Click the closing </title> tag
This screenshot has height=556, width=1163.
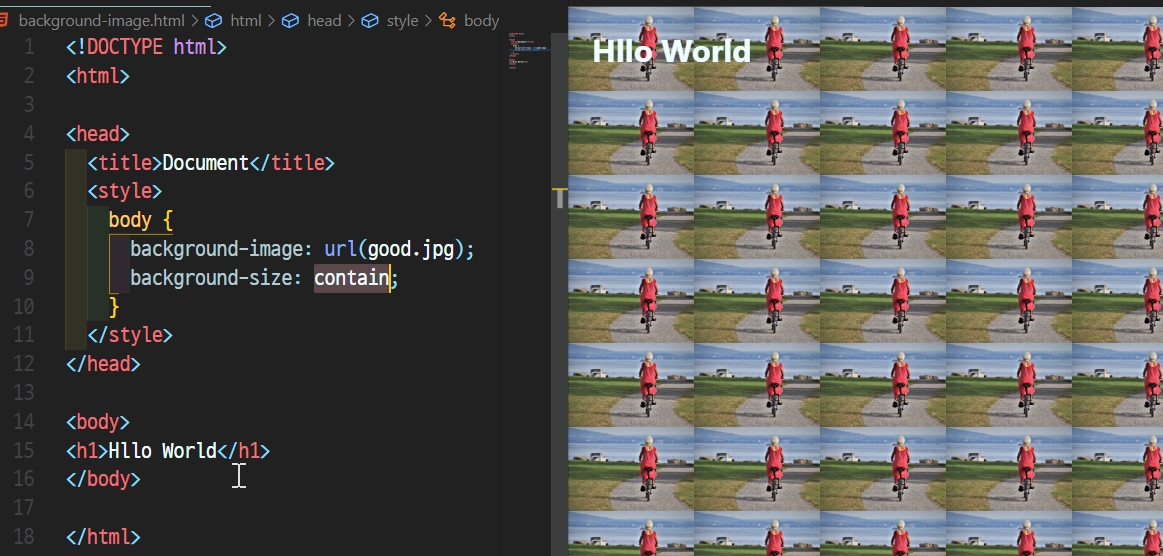point(291,162)
